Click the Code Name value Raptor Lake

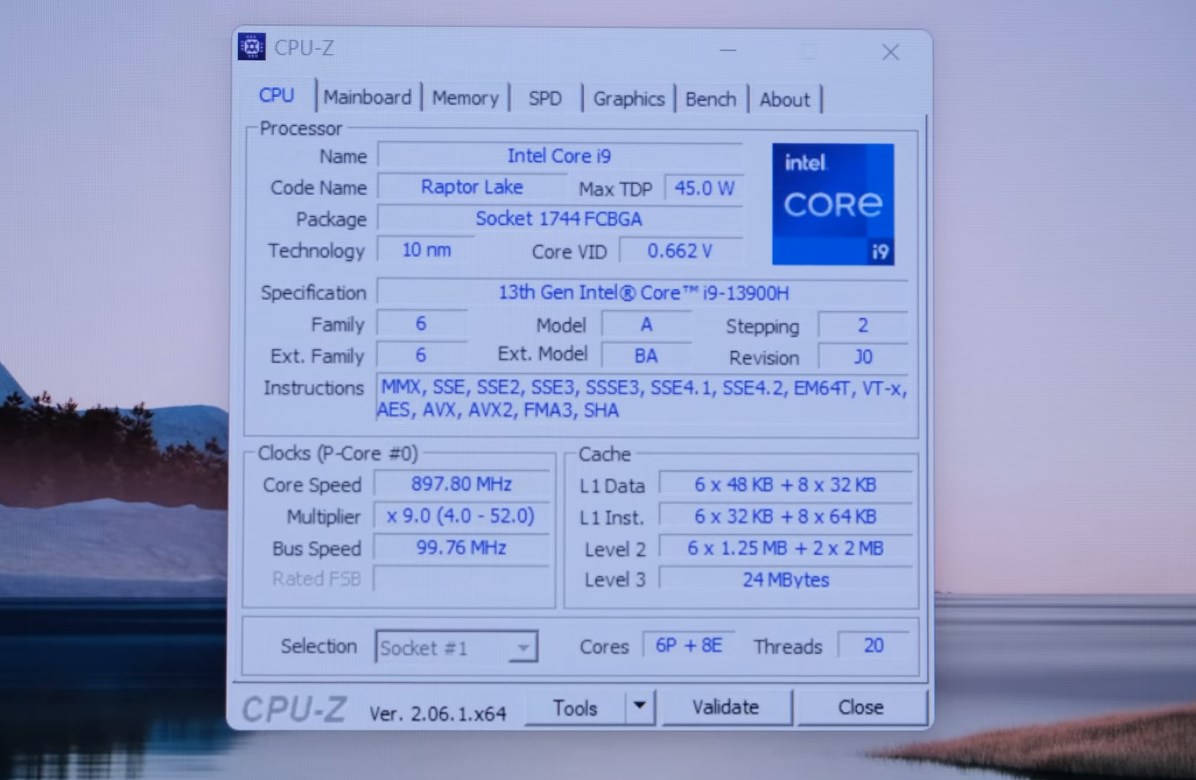point(471,187)
